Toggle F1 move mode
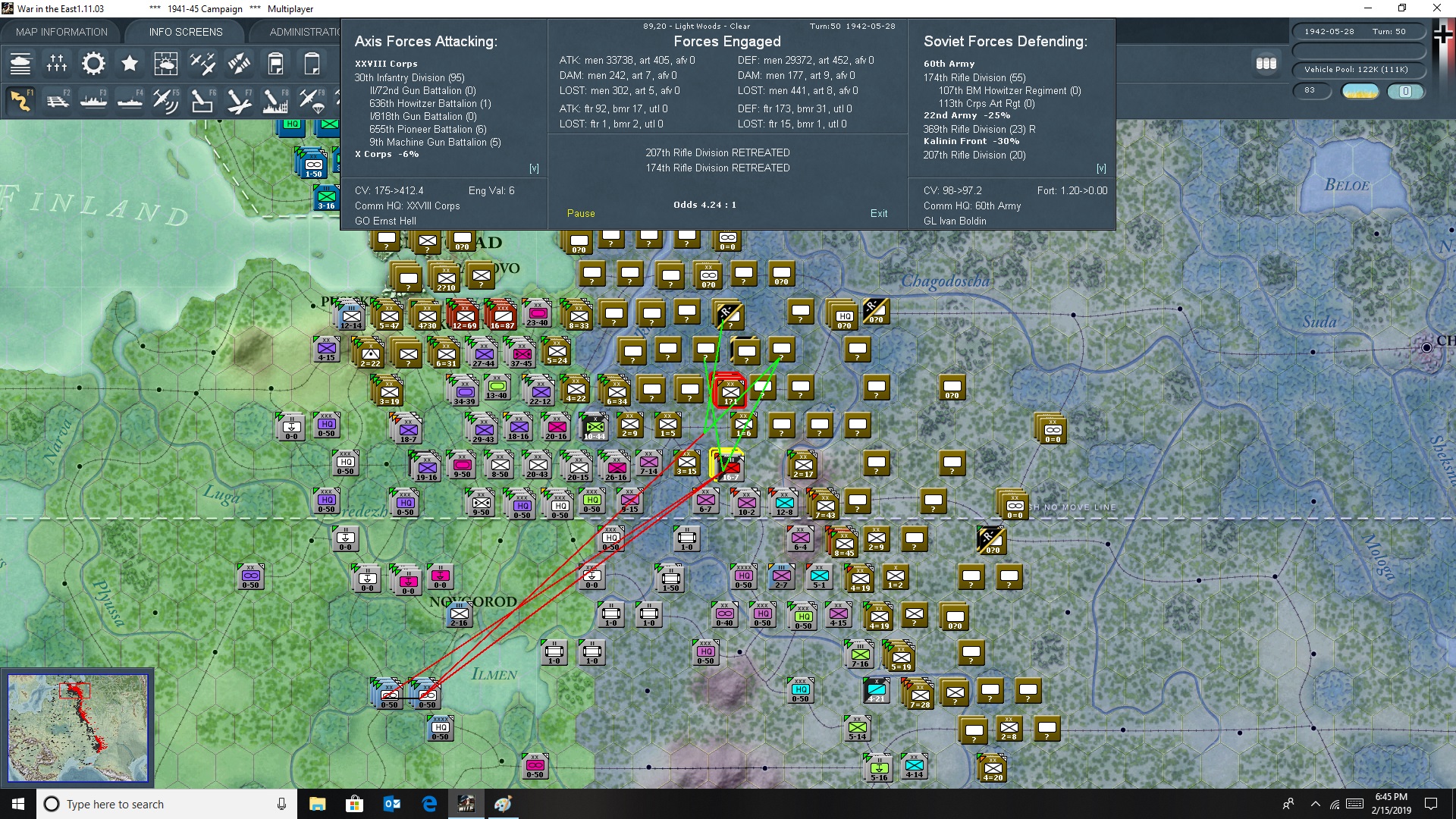Viewport: 1456px width, 819px height. click(20, 101)
